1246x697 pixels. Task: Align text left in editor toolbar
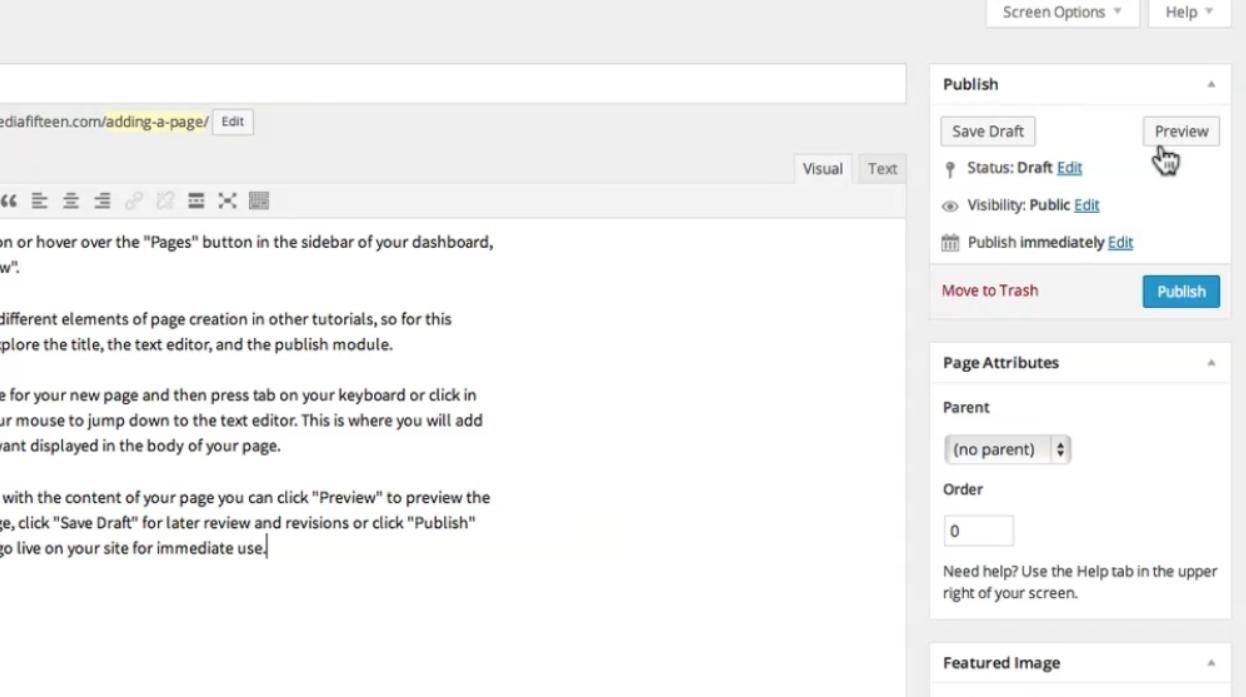point(39,201)
